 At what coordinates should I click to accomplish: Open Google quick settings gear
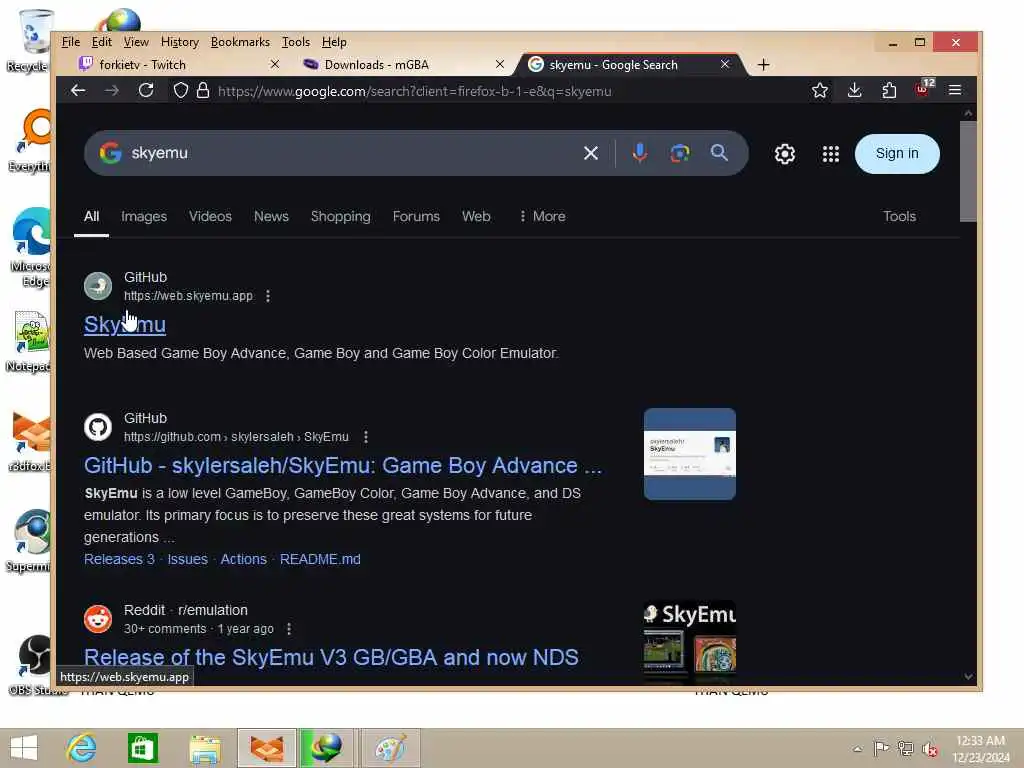coord(784,154)
